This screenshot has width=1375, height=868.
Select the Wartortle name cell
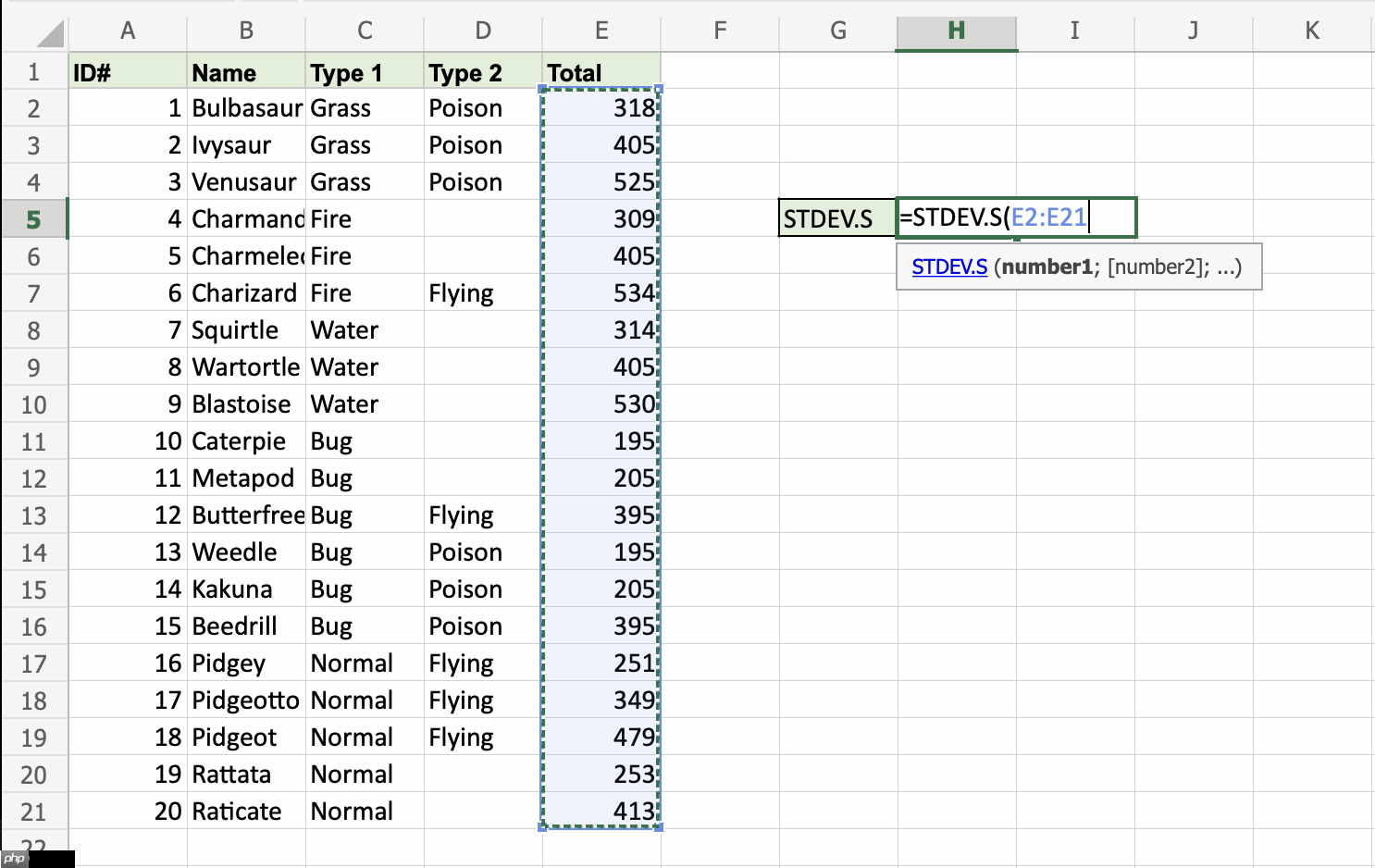[246, 367]
